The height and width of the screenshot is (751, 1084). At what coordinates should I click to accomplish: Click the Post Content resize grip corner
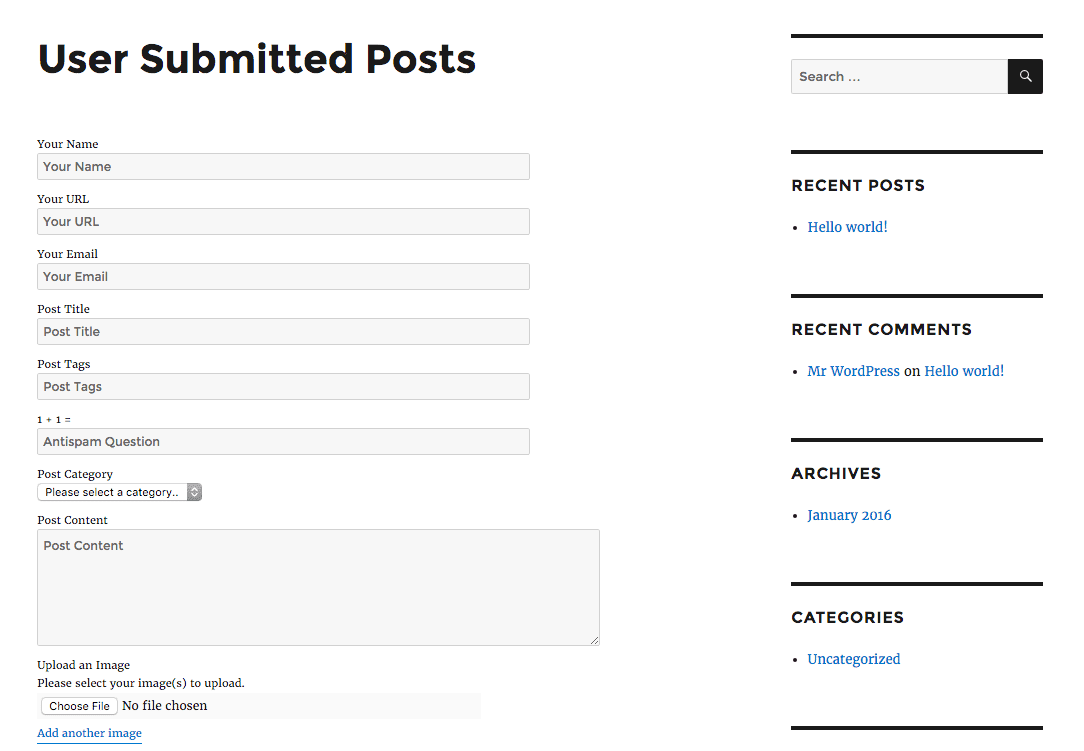pyautogui.click(x=594, y=641)
